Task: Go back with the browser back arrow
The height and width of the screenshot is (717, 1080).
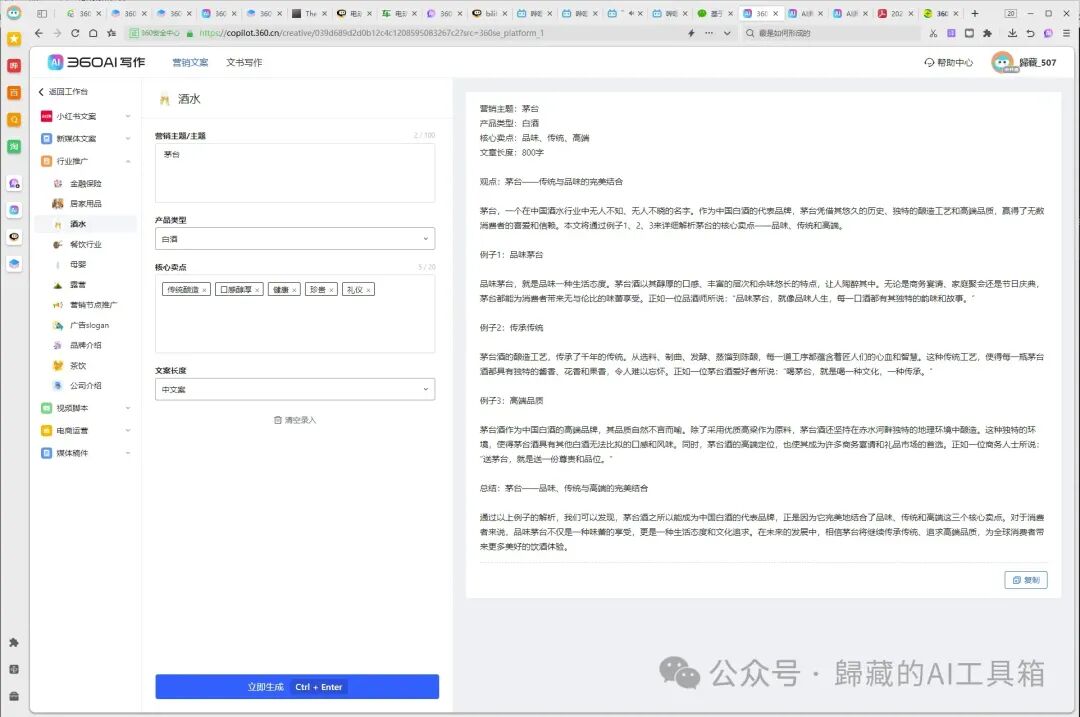Action: 39,33
